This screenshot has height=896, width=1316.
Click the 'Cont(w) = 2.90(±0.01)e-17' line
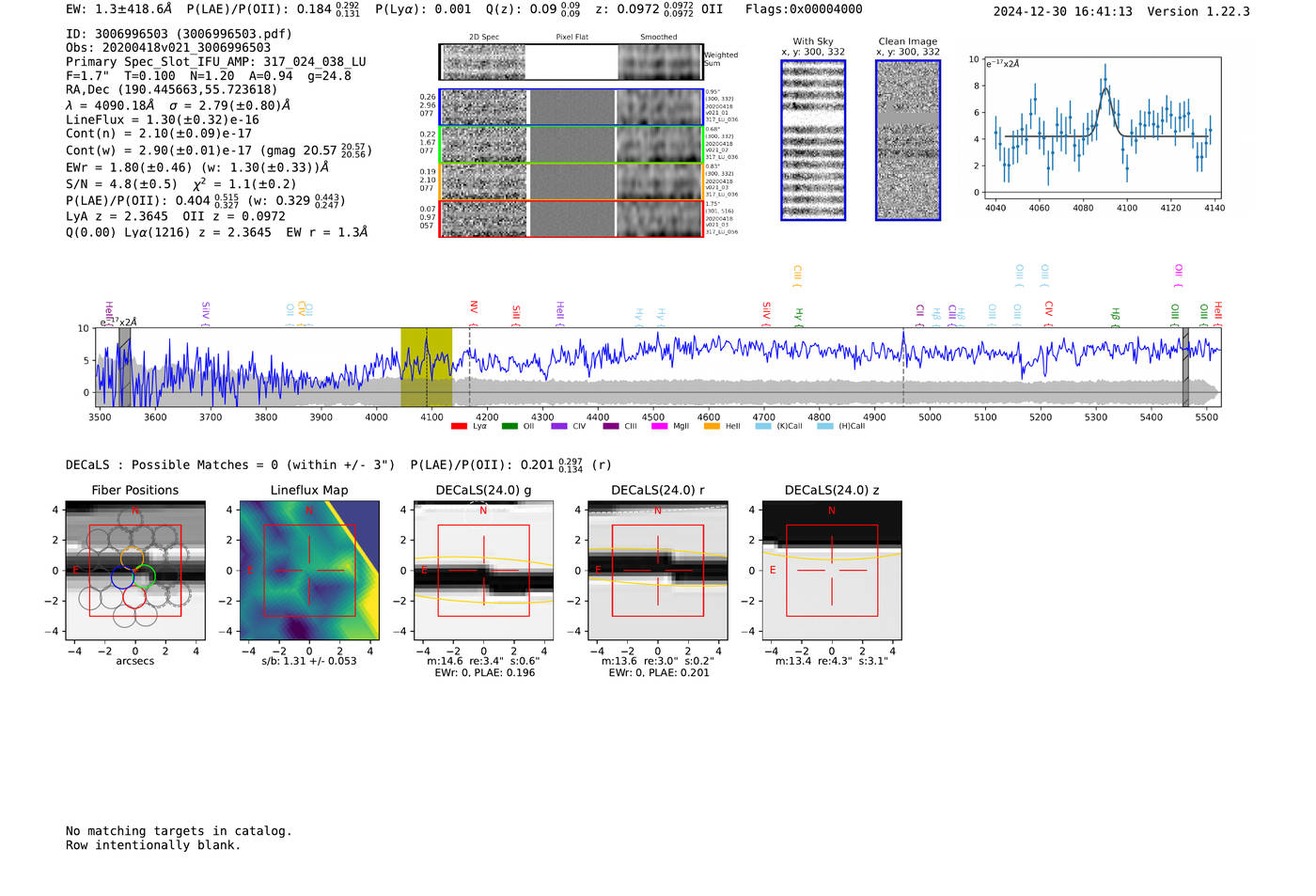tap(219, 150)
